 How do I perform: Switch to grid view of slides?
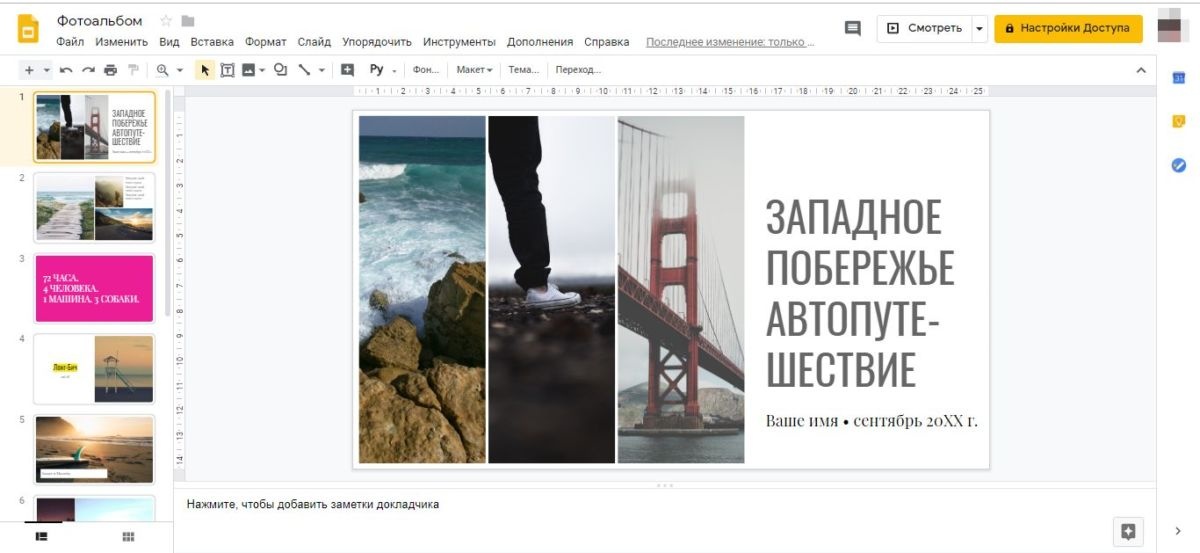[128, 537]
